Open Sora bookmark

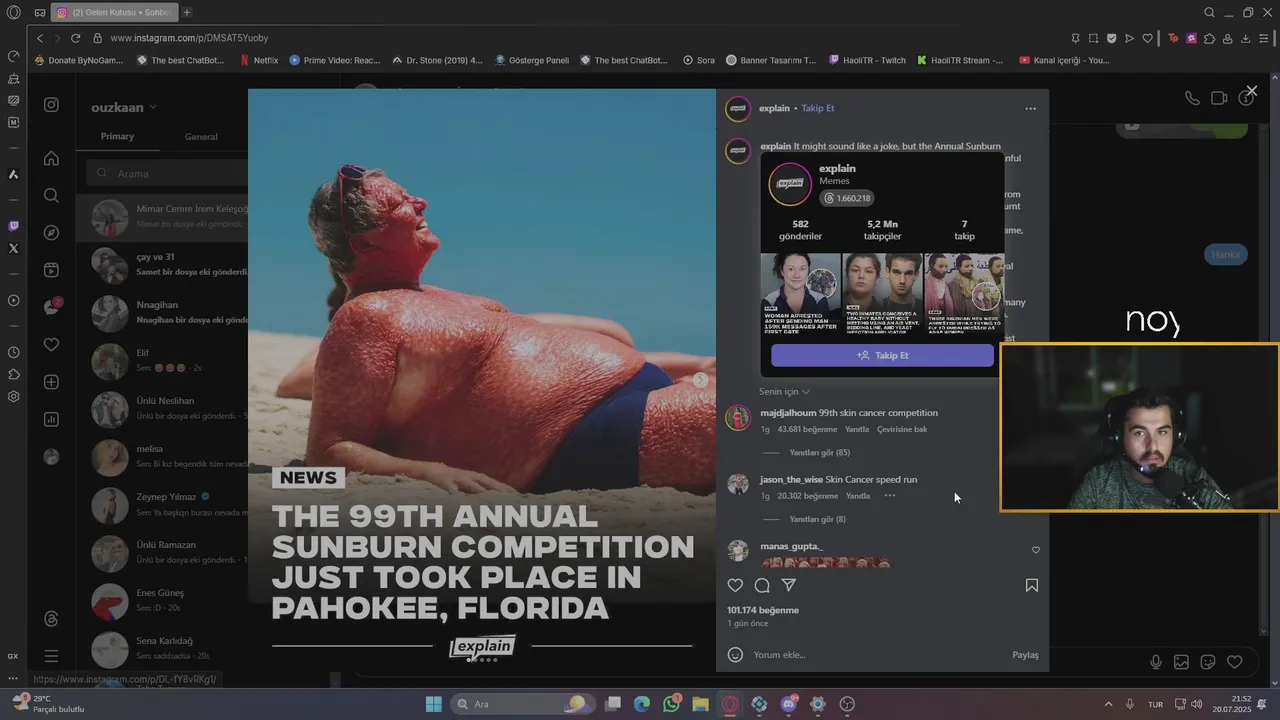pyautogui.click(x=698, y=60)
